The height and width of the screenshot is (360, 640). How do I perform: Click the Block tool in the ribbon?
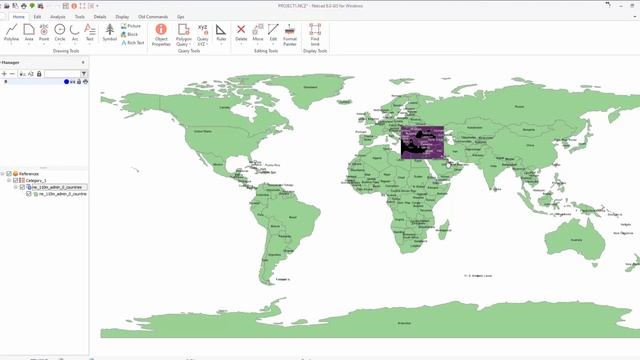click(x=129, y=34)
